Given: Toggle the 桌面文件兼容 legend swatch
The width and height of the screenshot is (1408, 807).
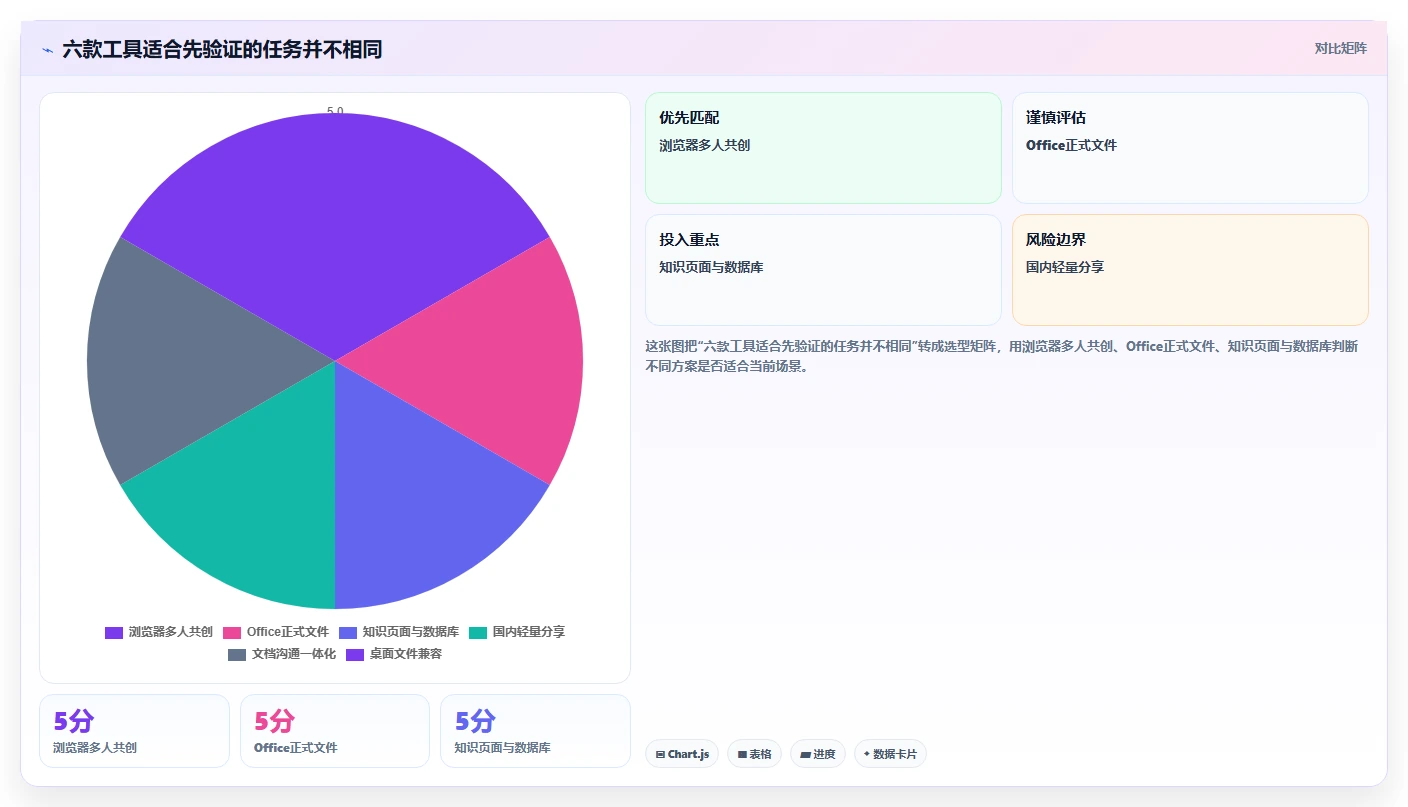Looking at the screenshot, I should point(355,654).
